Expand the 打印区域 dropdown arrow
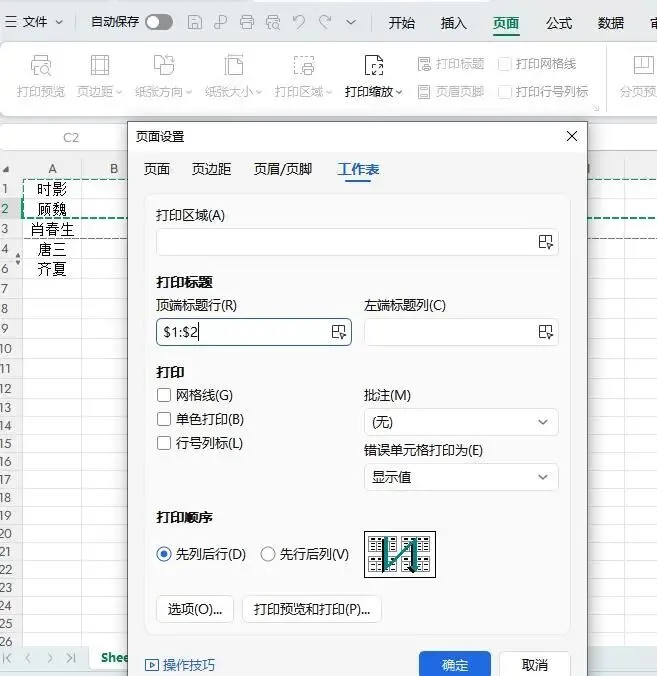The height and width of the screenshot is (676, 657). coord(328,92)
